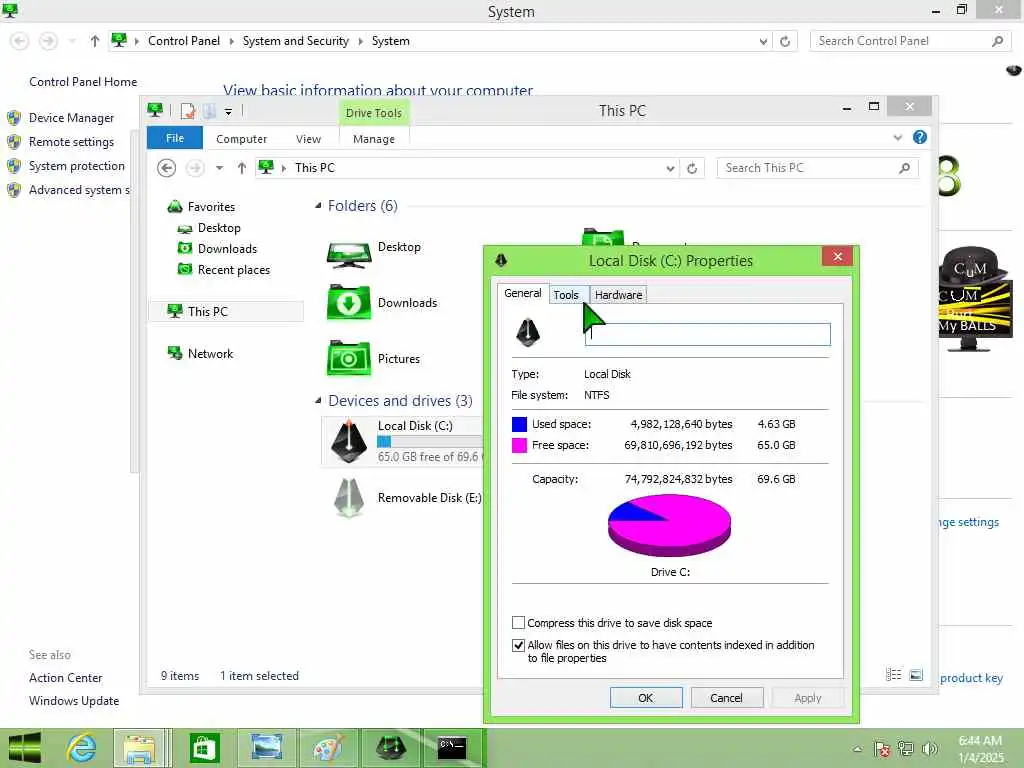Open the Command Prompt taskbar icon
1024x768 pixels.
452,748
